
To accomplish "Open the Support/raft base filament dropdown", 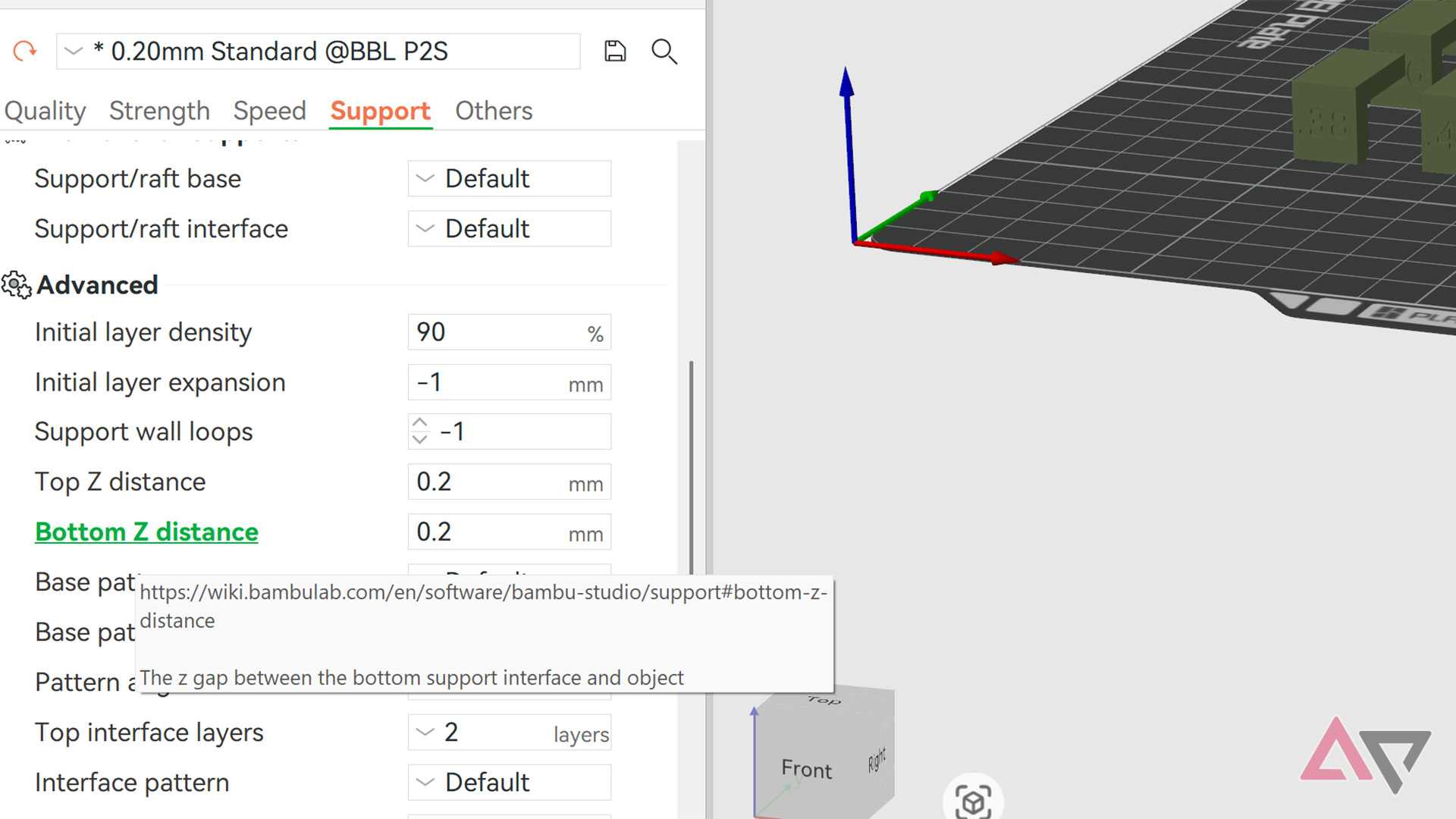I will click(x=510, y=178).
